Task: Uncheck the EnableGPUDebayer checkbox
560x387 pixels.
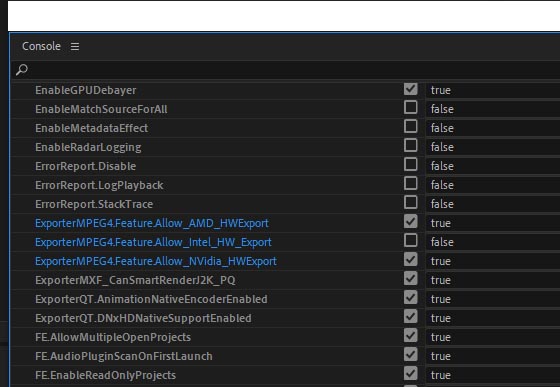Action: [410, 89]
